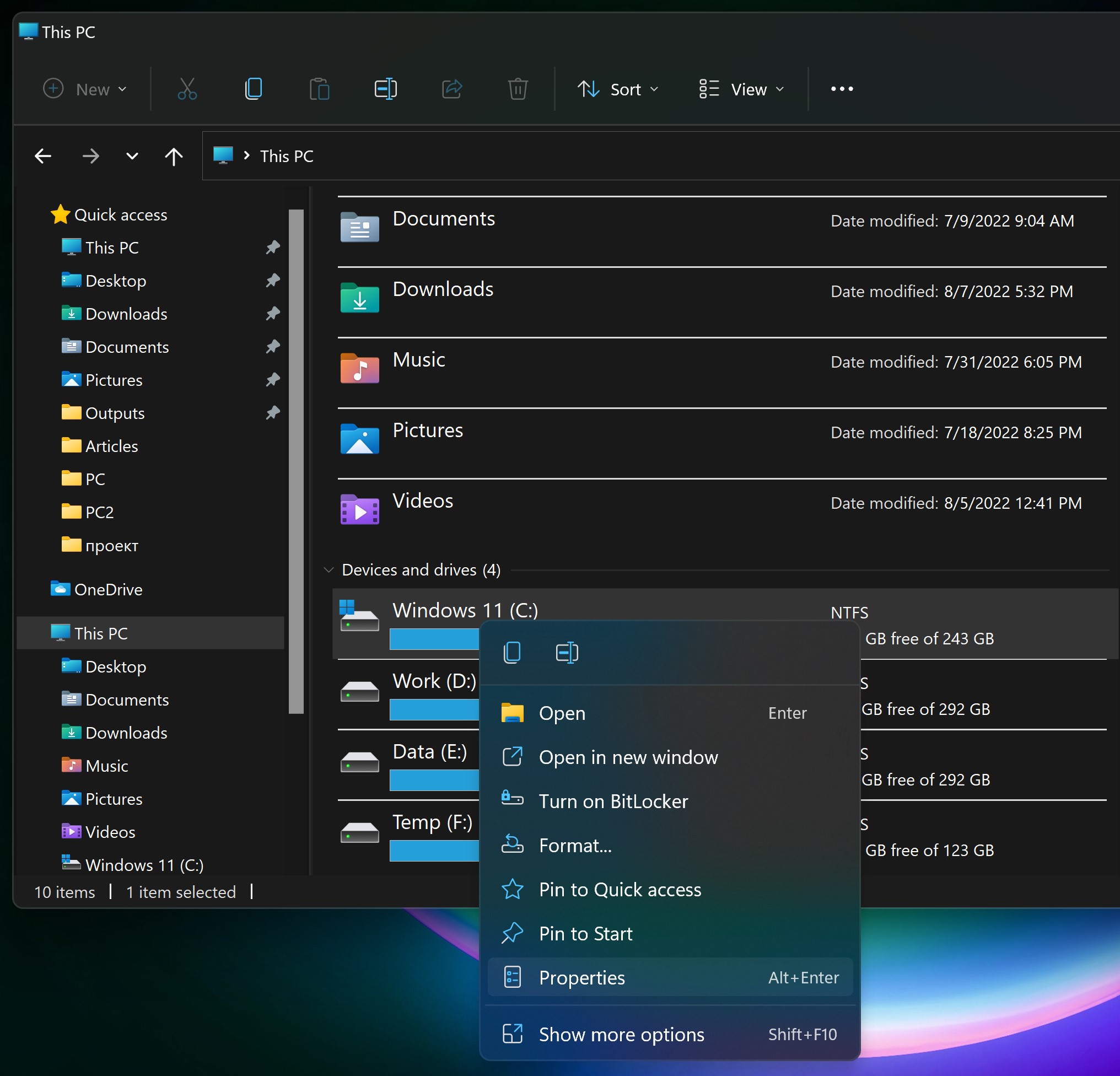This screenshot has height=1076, width=1120.
Task: Open Videos under This PC in sidebar
Action: pyautogui.click(x=98, y=832)
